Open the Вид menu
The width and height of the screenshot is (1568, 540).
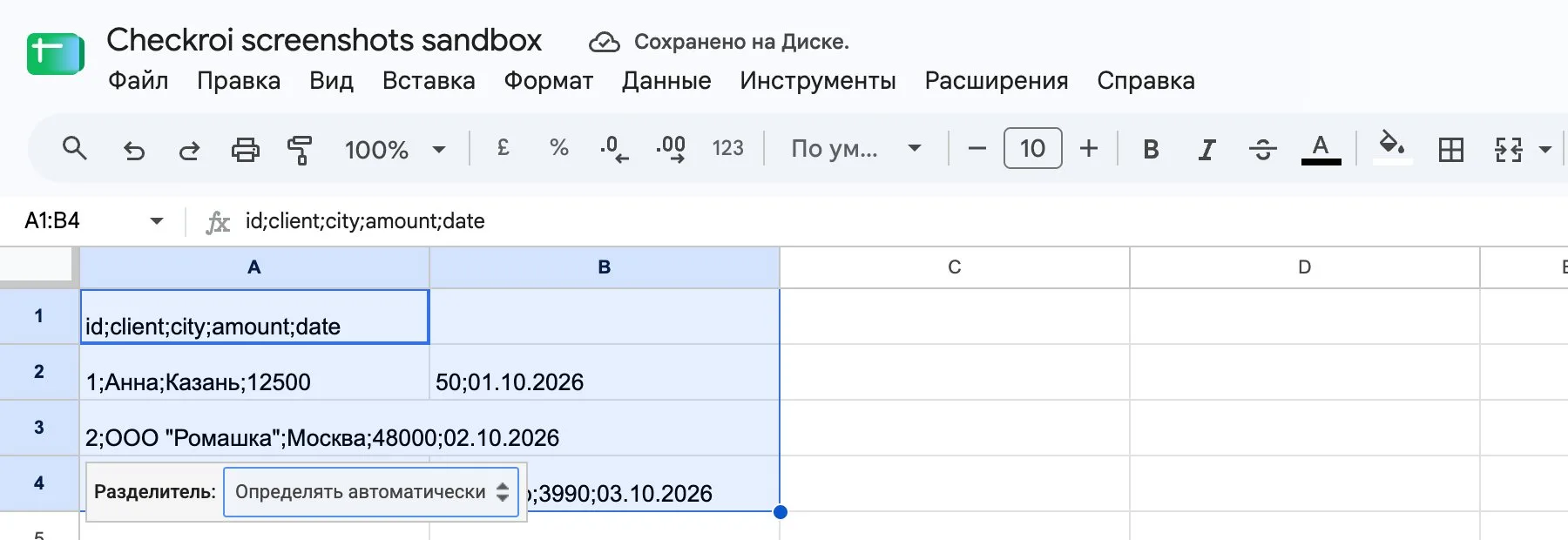[331, 81]
